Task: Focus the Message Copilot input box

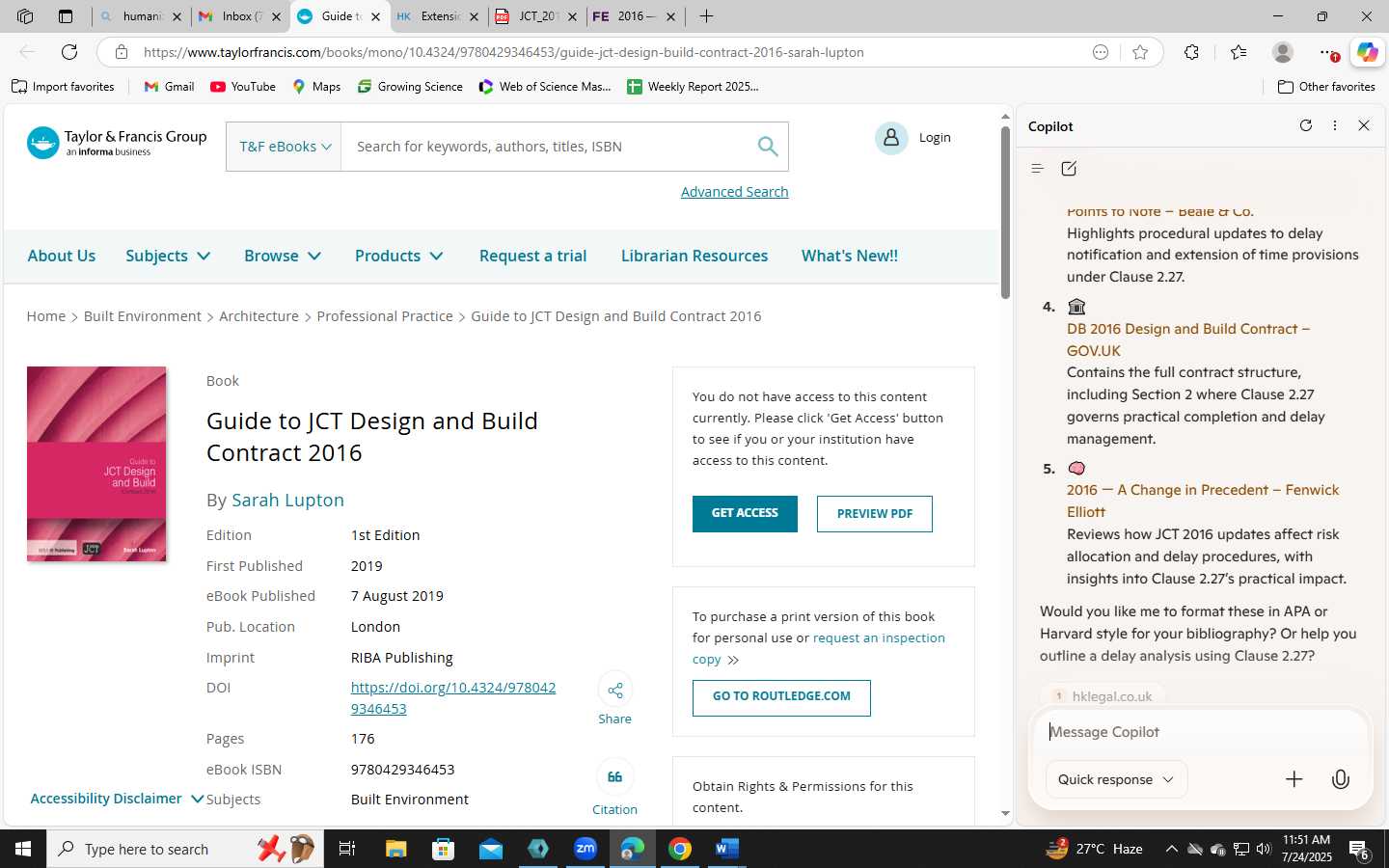Action: coord(1200,732)
